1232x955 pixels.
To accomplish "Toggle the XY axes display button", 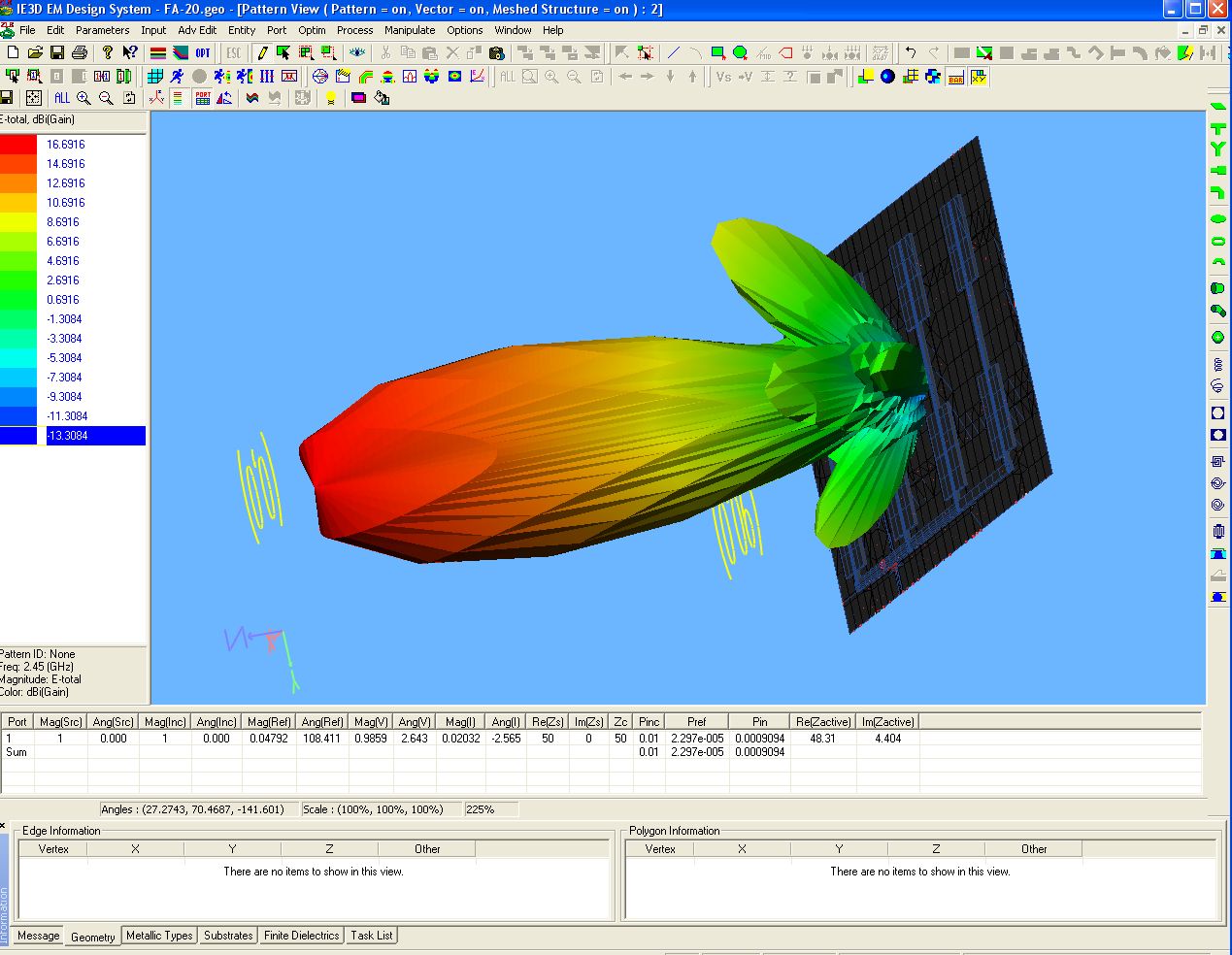I will [x=979, y=77].
